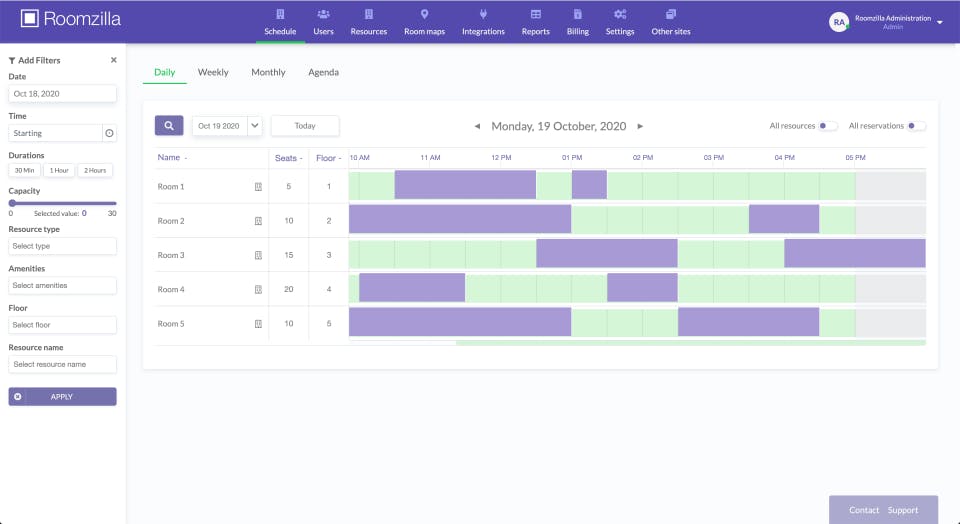Screen dimensions: 960x524
Task: Switch to the Agenda tab
Action: [x=323, y=72]
